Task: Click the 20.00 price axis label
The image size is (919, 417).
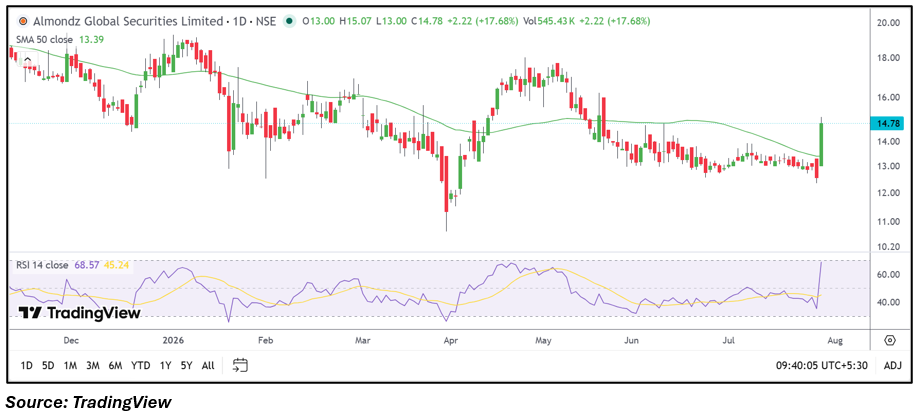Action: (x=889, y=23)
